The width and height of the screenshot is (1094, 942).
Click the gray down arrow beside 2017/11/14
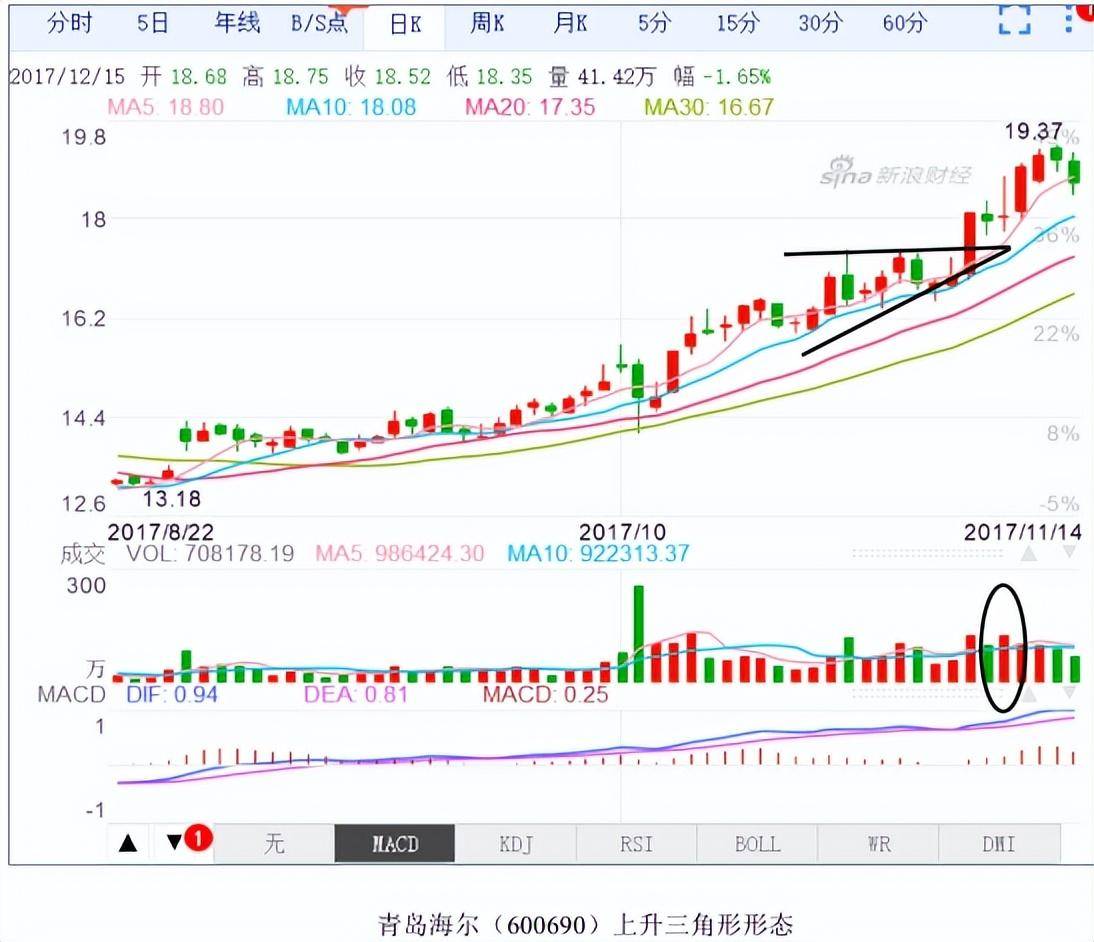click(x=1070, y=553)
